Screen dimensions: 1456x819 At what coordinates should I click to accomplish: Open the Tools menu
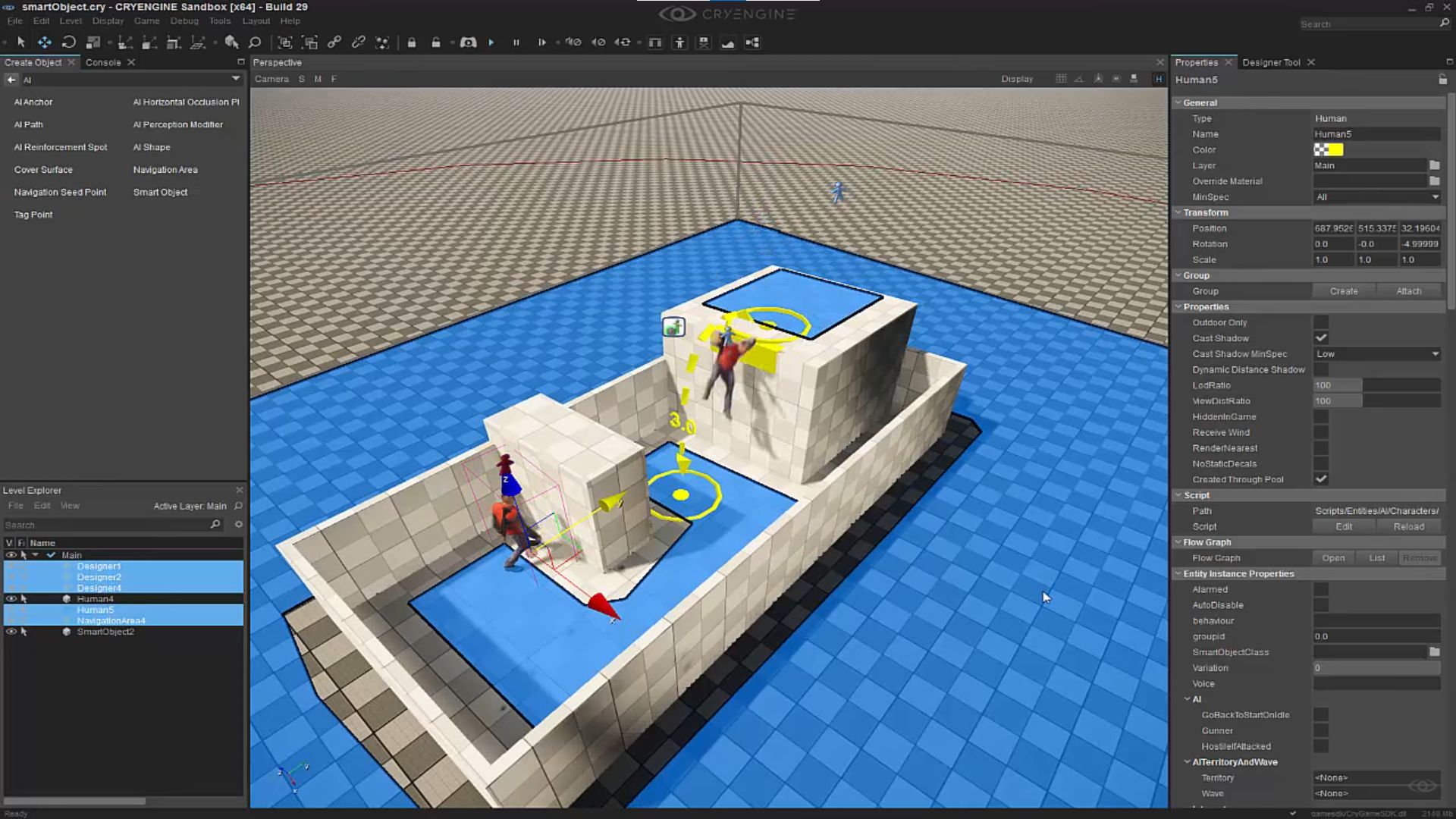coord(219,21)
